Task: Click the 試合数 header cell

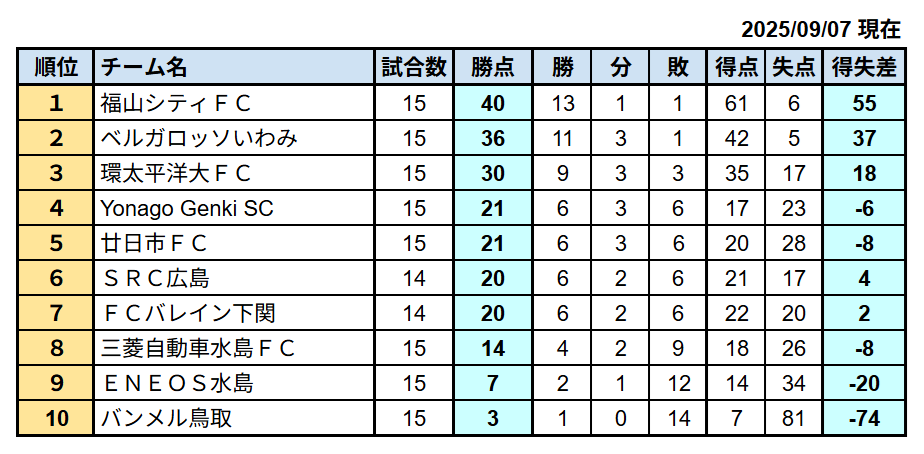Action: [414, 67]
